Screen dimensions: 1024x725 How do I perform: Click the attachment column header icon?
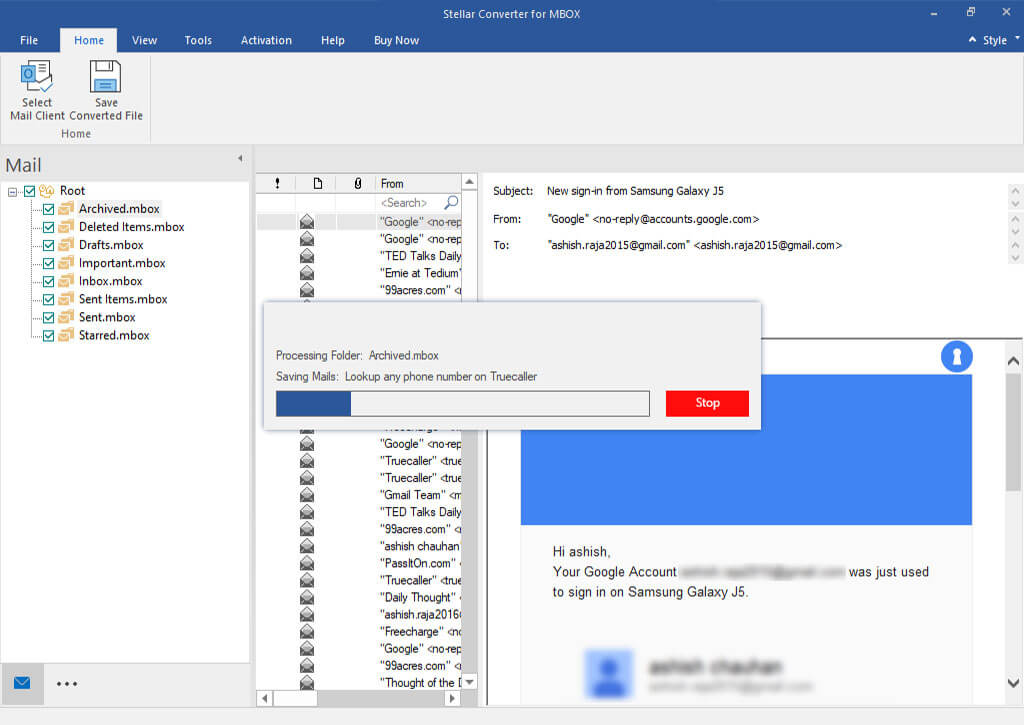pos(357,184)
